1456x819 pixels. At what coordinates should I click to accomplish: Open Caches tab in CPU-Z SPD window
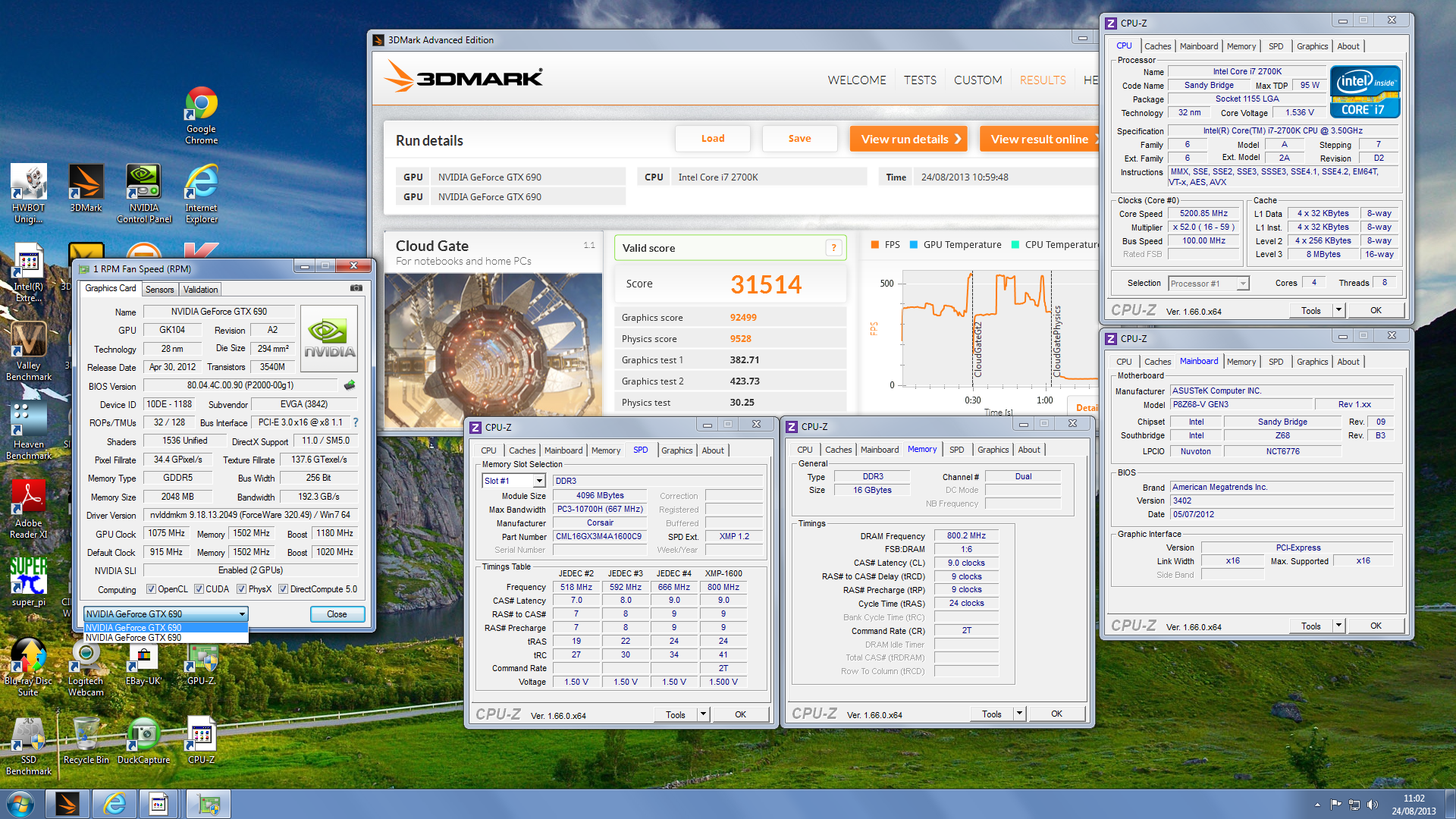coord(522,450)
